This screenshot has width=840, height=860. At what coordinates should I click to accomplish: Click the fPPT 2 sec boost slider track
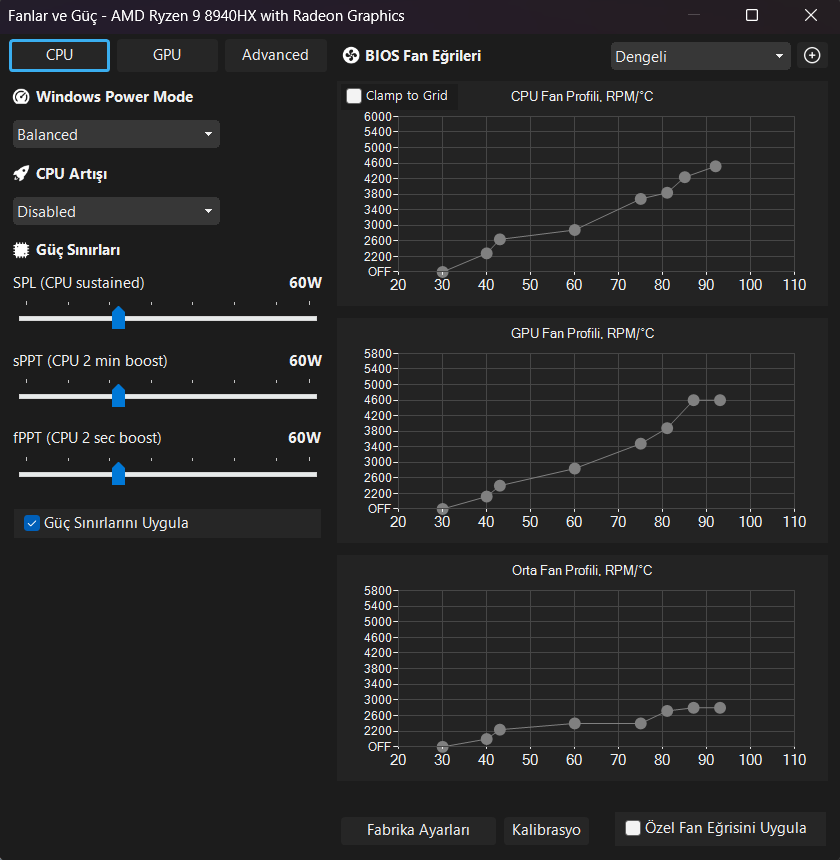[168, 474]
